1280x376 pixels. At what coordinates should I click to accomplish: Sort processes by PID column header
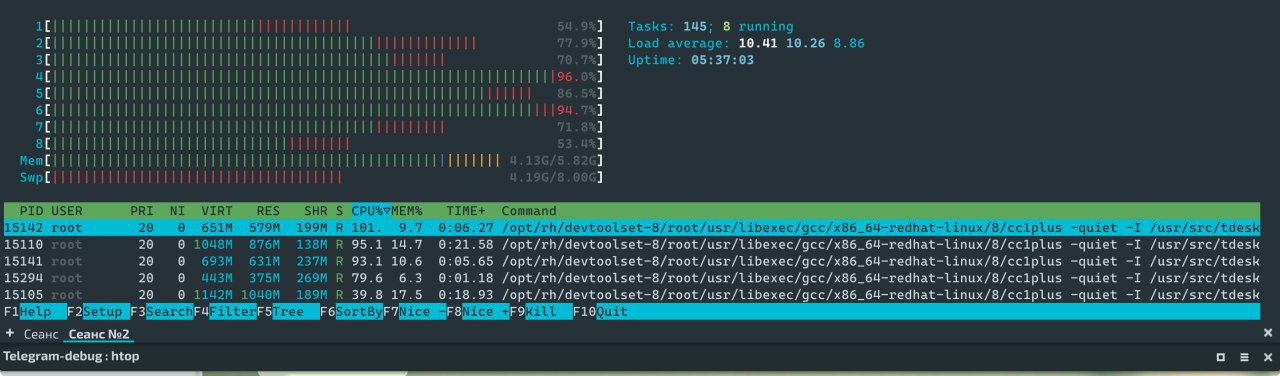point(32,211)
